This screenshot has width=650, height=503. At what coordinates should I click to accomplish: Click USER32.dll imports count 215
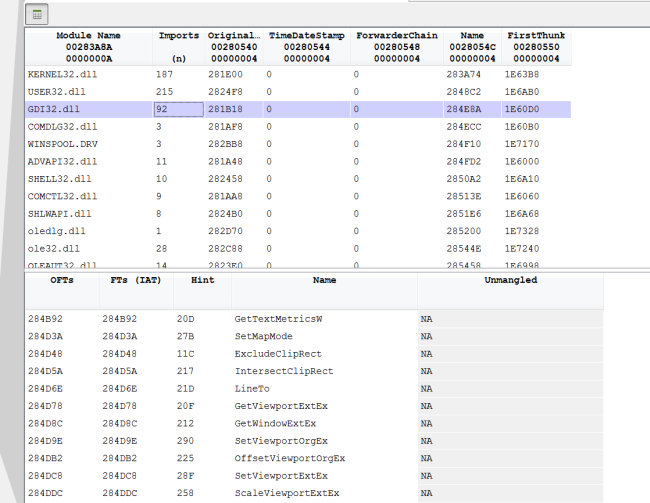[165, 92]
